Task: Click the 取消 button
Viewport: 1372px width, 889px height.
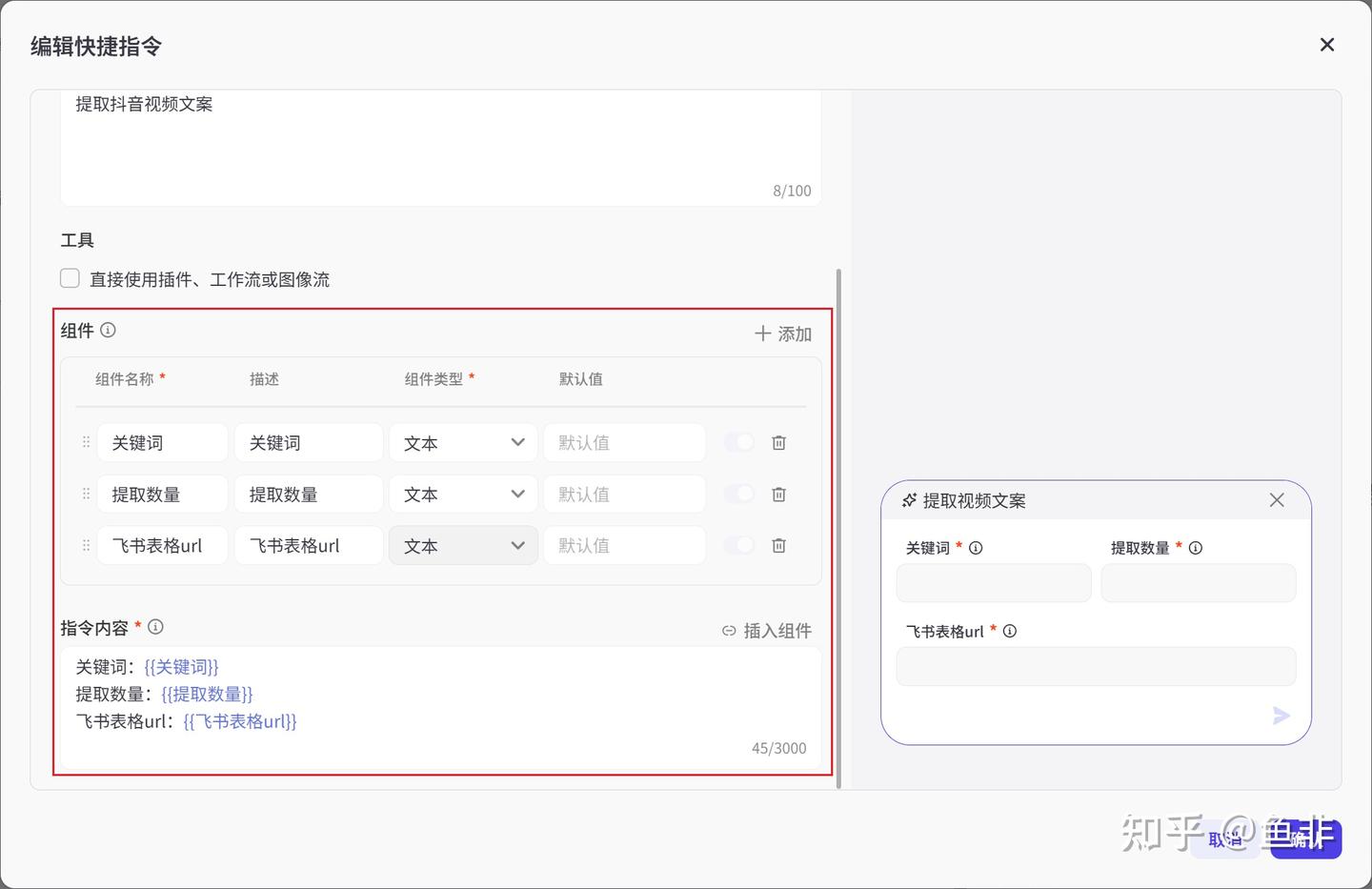Action: click(x=1226, y=839)
